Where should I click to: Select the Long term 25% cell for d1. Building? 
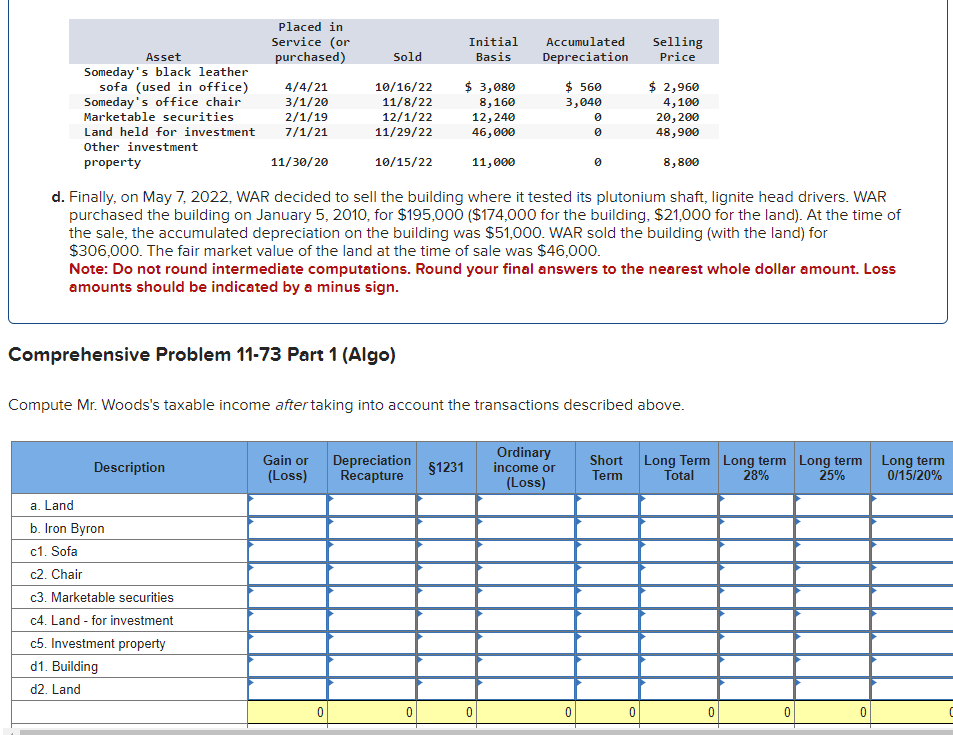tap(830, 666)
